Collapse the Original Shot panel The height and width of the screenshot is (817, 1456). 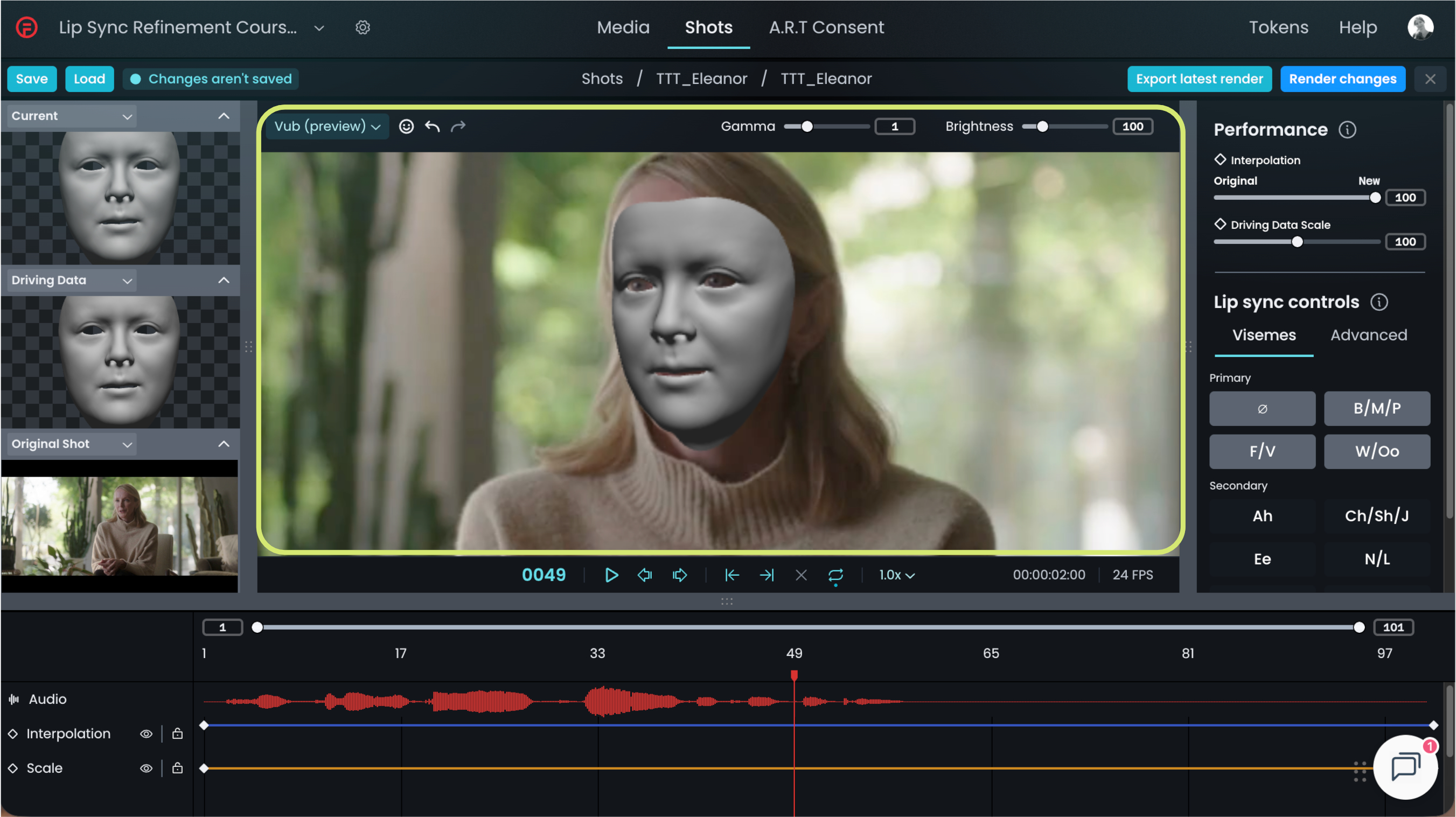tap(224, 444)
